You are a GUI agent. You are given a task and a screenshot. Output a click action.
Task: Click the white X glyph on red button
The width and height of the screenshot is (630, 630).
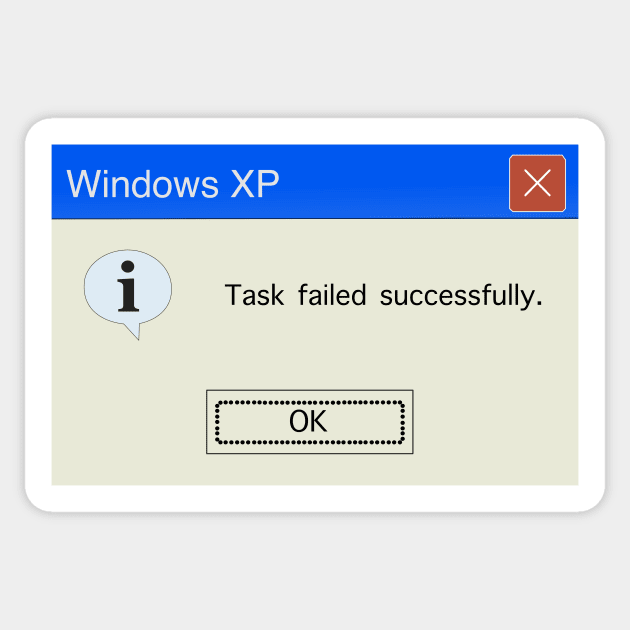click(537, 183)
